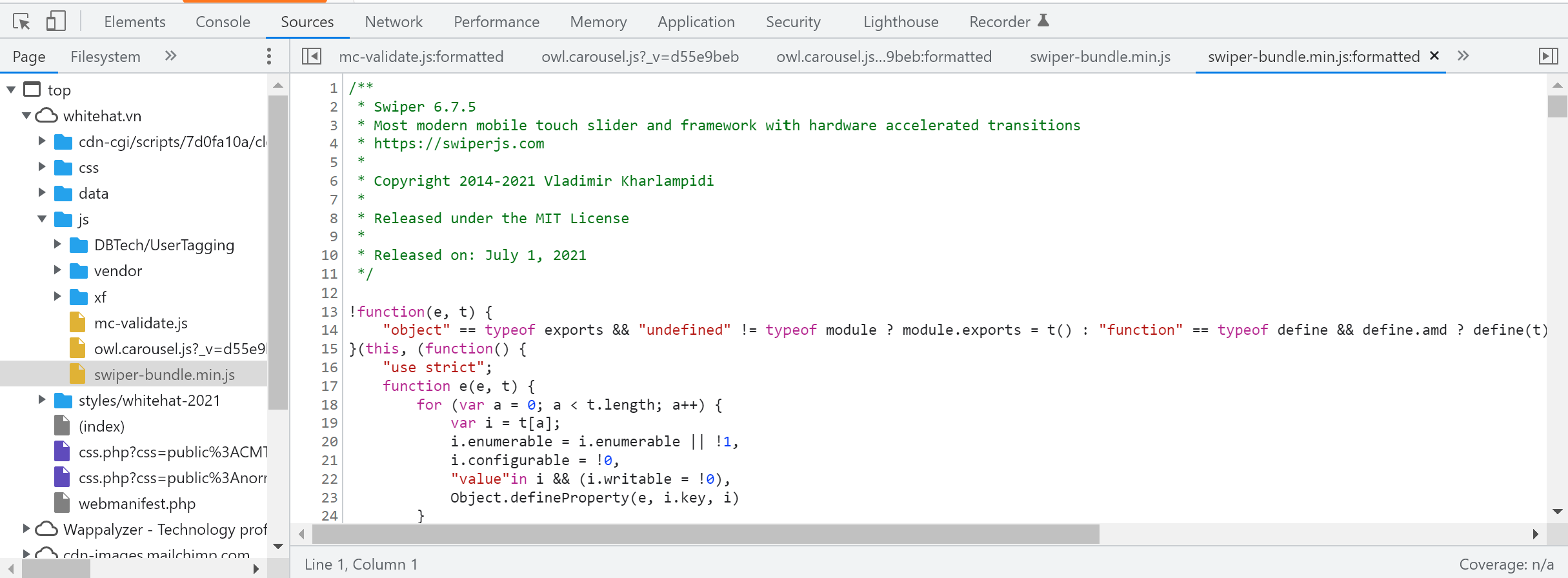Click line number 13 gutter for breakpoint
Screen dimensions: 1568x578
(330, 312)
